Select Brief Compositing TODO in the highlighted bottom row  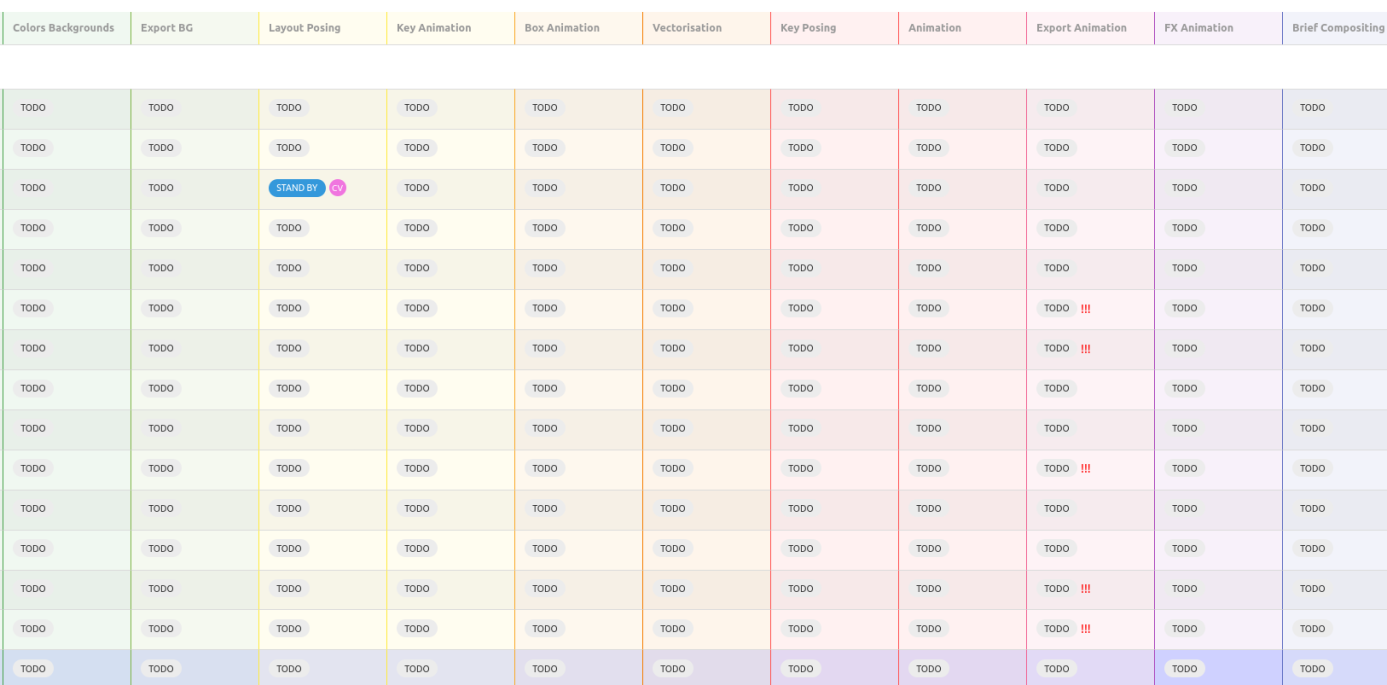[1313, 669]
